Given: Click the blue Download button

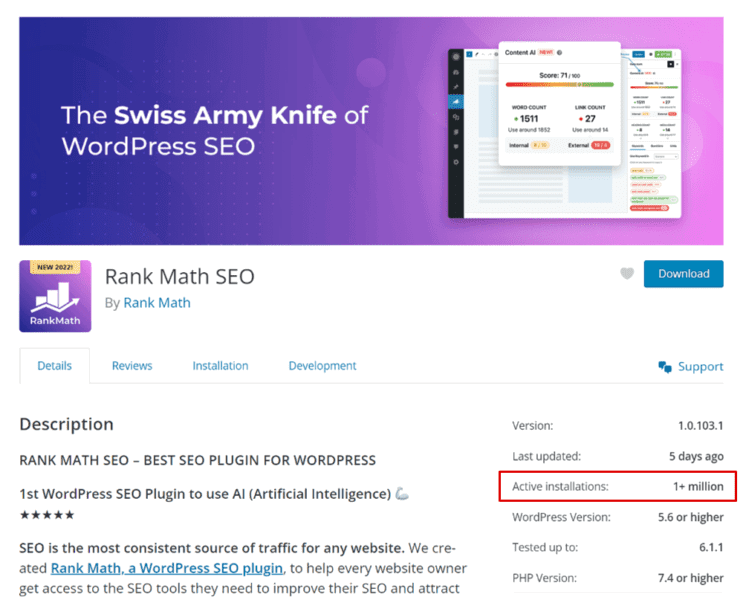Looking at the screenshot, I should [683, 273].
